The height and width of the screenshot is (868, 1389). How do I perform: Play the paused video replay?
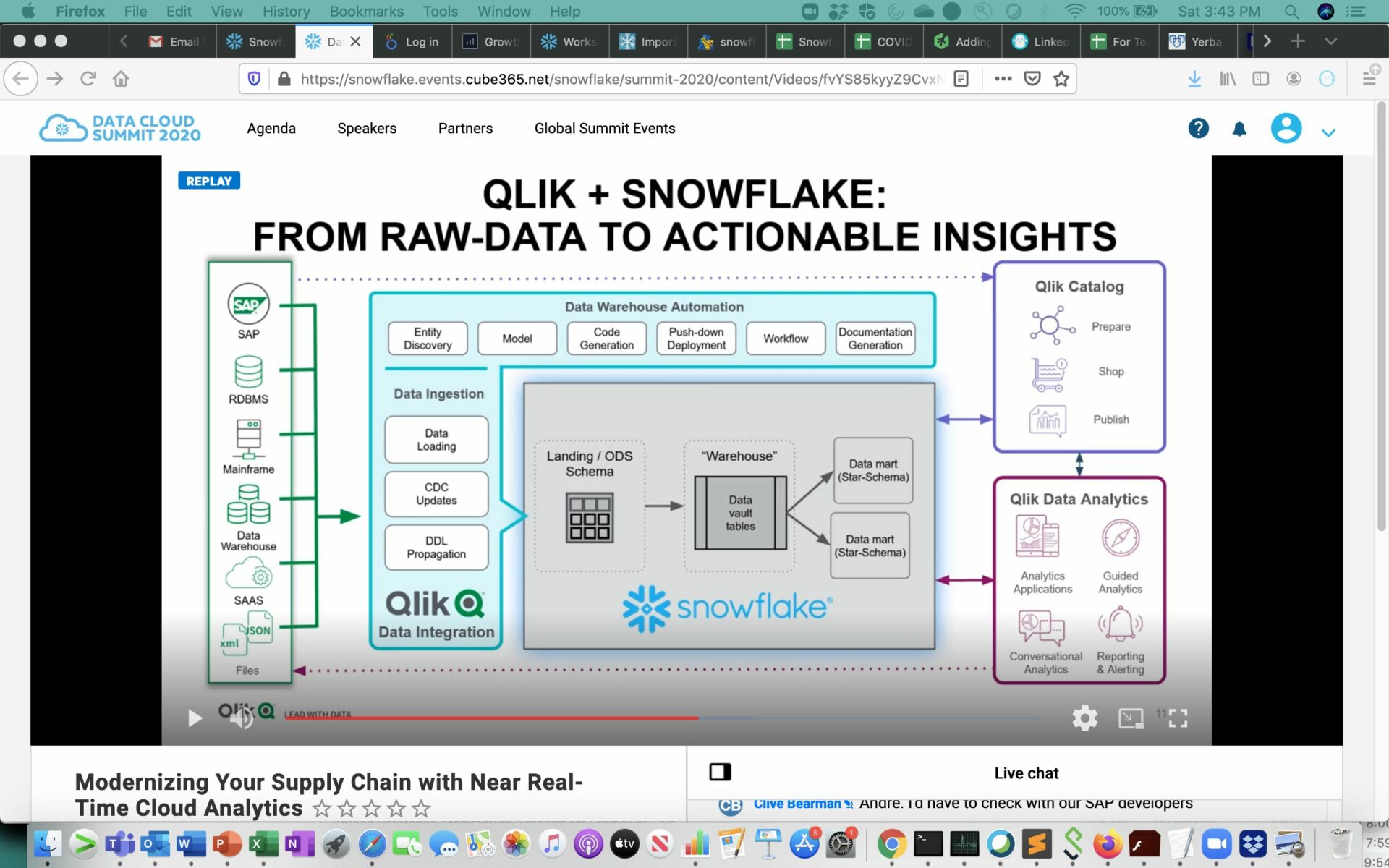(194, 718)
